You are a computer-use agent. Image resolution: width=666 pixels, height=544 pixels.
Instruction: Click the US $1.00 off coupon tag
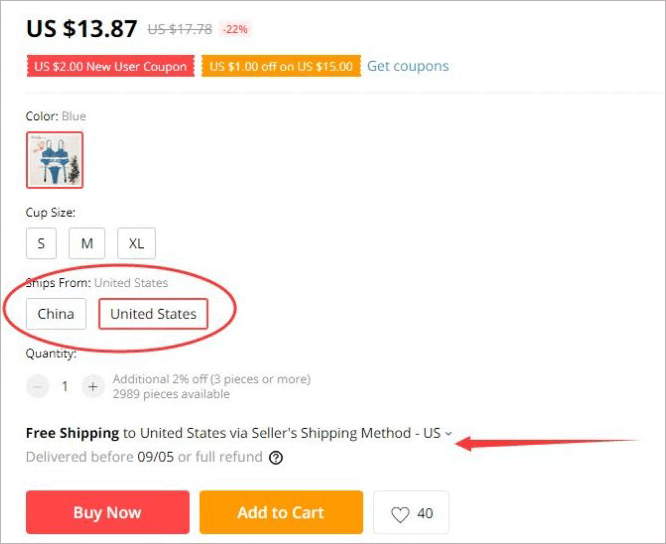click(x=280, y=67)
